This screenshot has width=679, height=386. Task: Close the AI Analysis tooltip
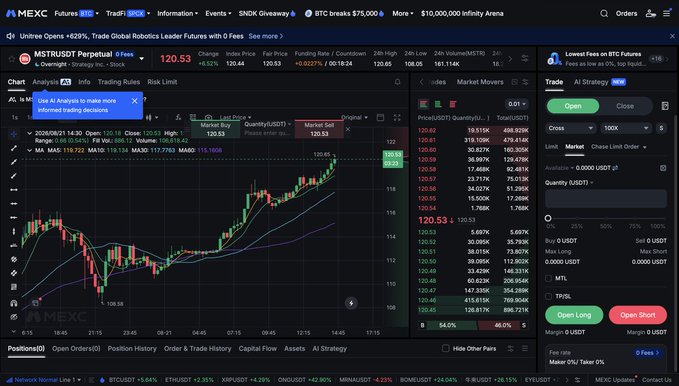[134, 101]
